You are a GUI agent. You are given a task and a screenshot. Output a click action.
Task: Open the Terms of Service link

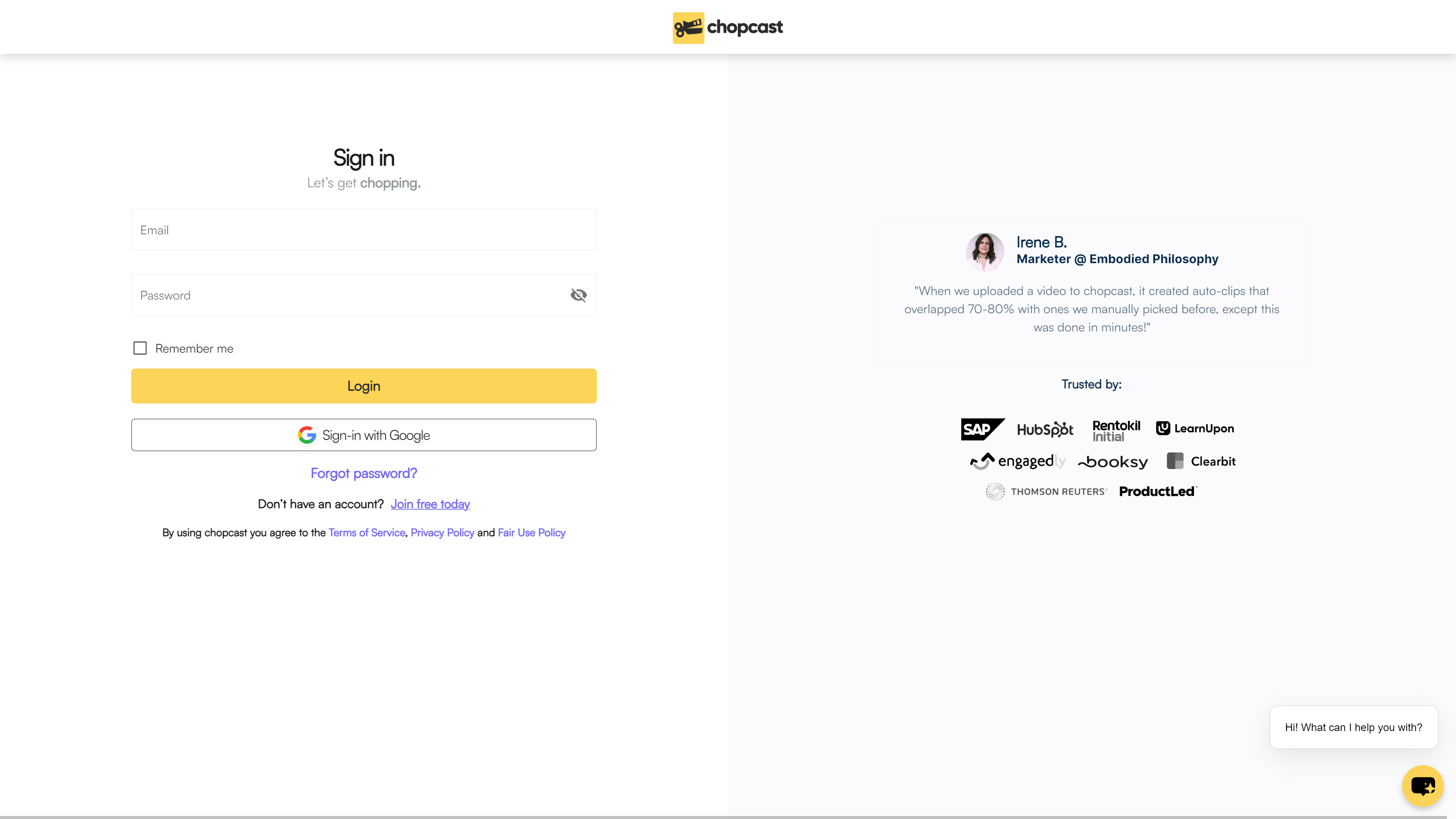click(366, 532)
